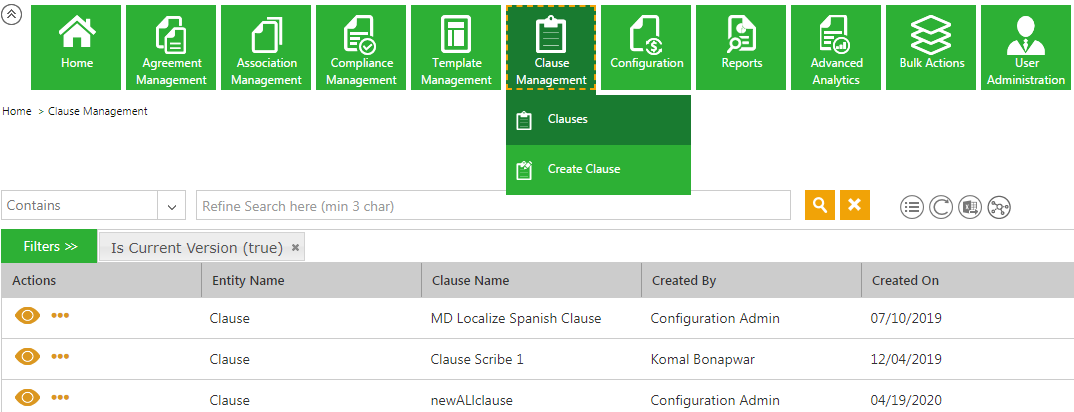Image resolution: width=1074 pixels, height=412 pixels.
Task: Remove the Is Current Version filter tag
Action: (x=295, y=247)
